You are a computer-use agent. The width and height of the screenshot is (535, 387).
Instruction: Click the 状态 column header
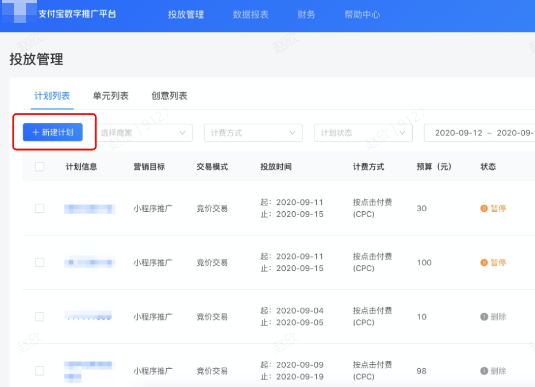click(x=488, y=167)
